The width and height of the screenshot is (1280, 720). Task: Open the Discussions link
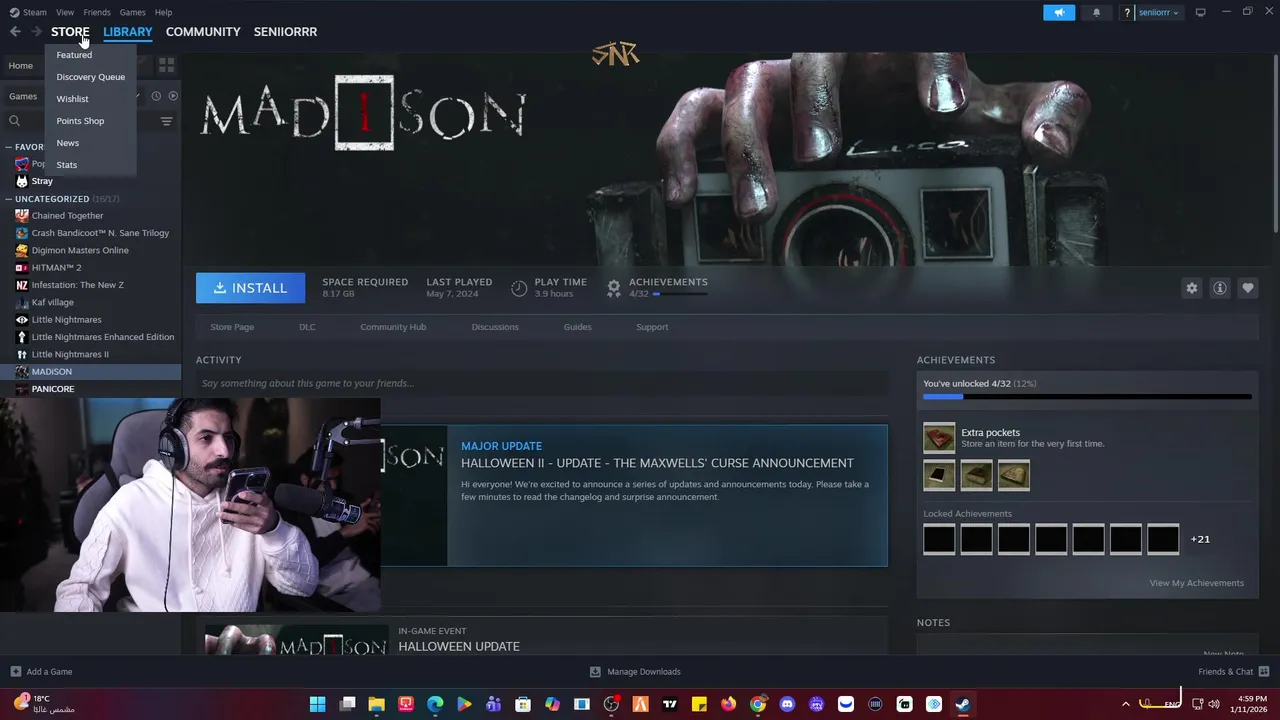pyautogui.click(x=495, y=327)
